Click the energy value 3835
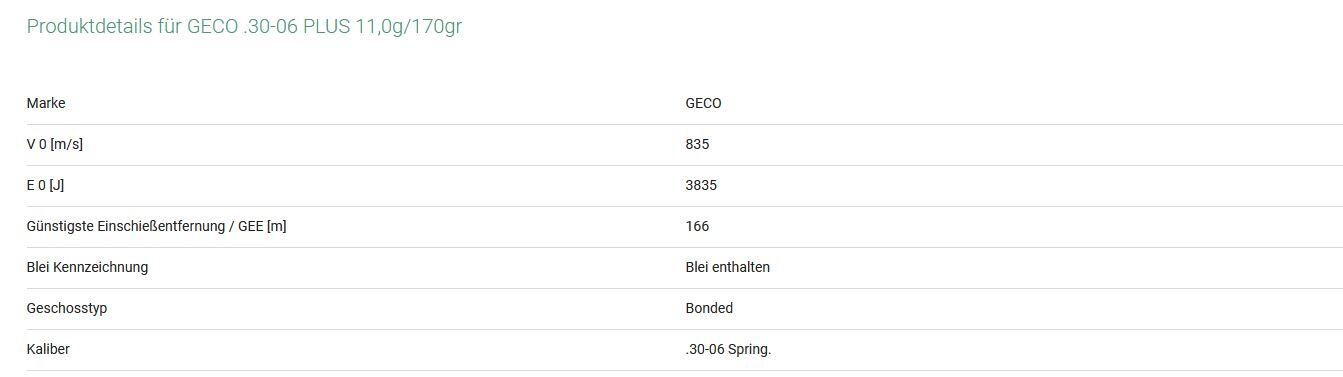Viewport: 1343px width, 377px height. (701, 185)
